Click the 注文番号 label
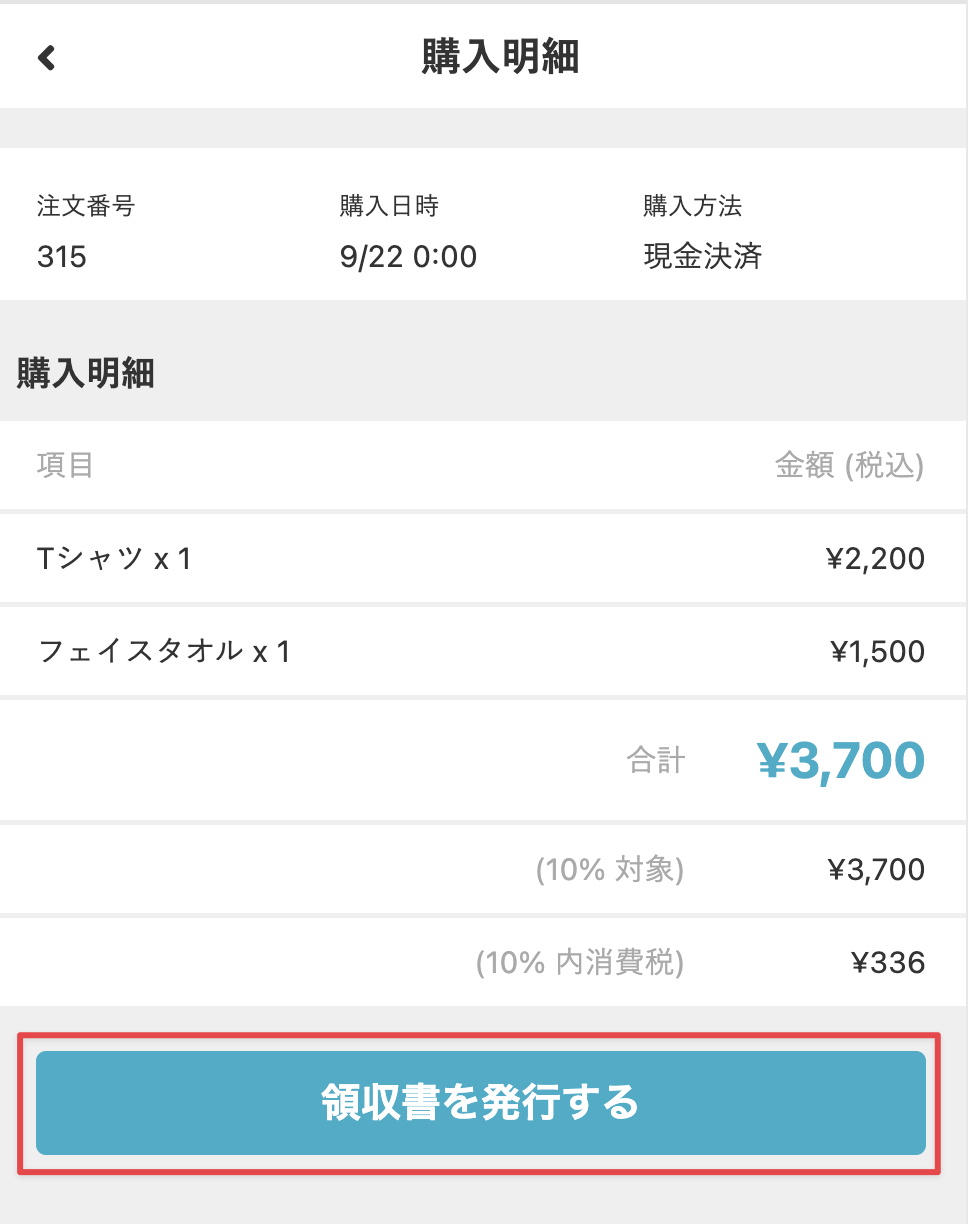Screen dimensions: 968x1224 [x=86, y=207]
